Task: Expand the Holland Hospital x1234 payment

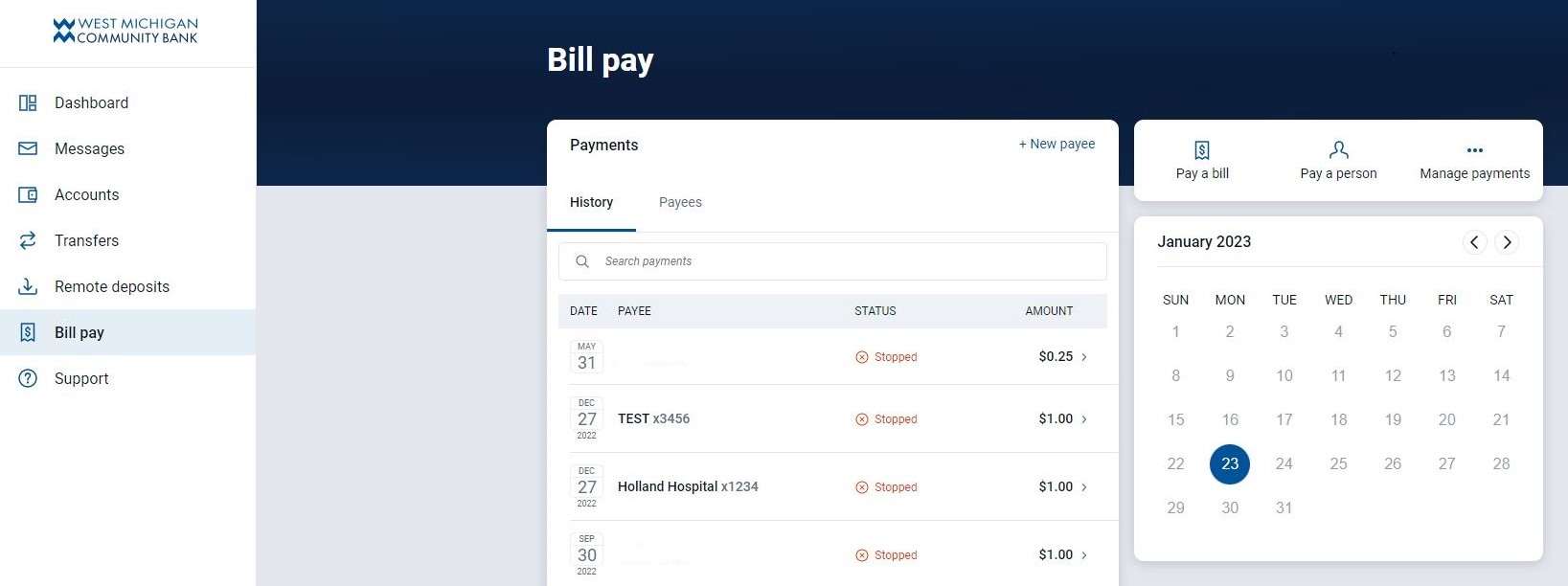Action: pos(1084,486)
